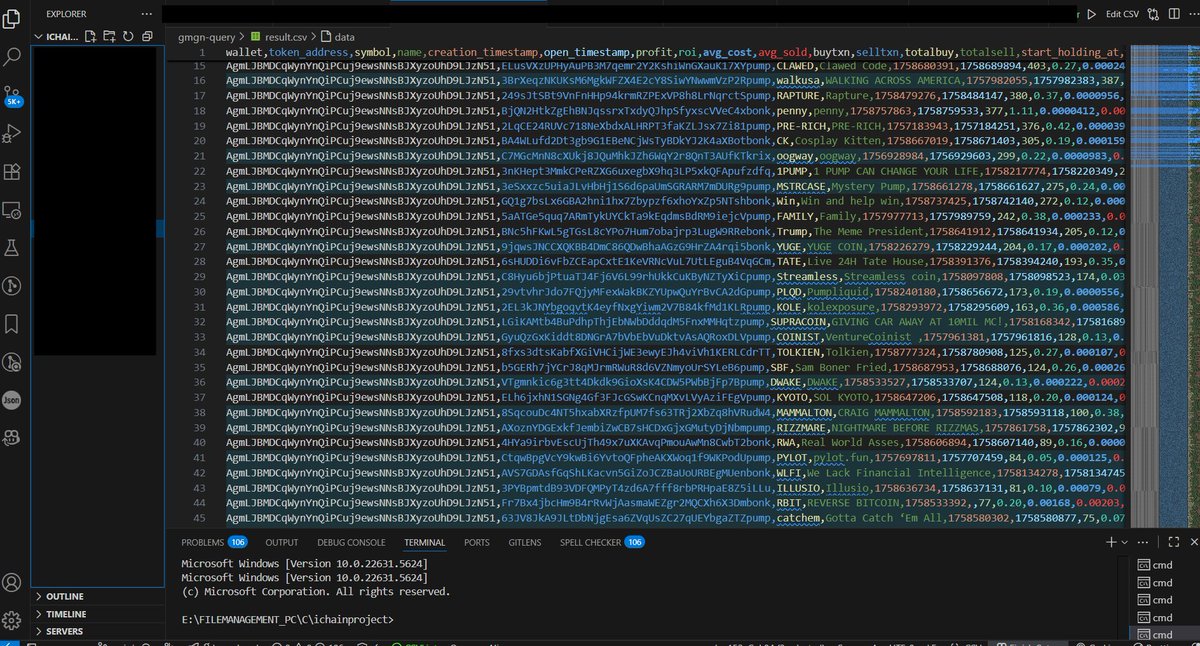
Task: Switch to the SPELL CHECKER tab
Action: pos(603,542)
